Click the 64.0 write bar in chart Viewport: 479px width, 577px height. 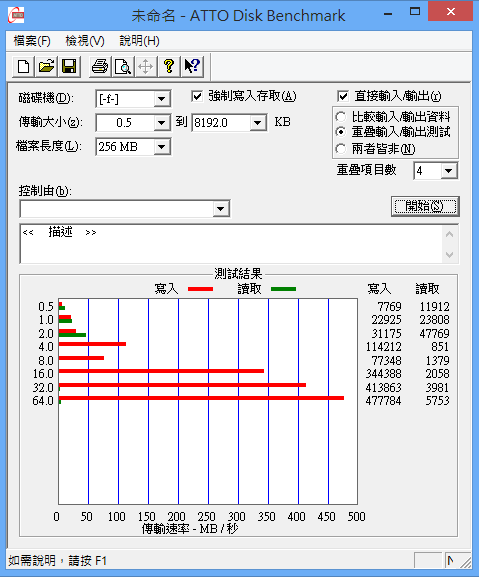coord(201,398)
